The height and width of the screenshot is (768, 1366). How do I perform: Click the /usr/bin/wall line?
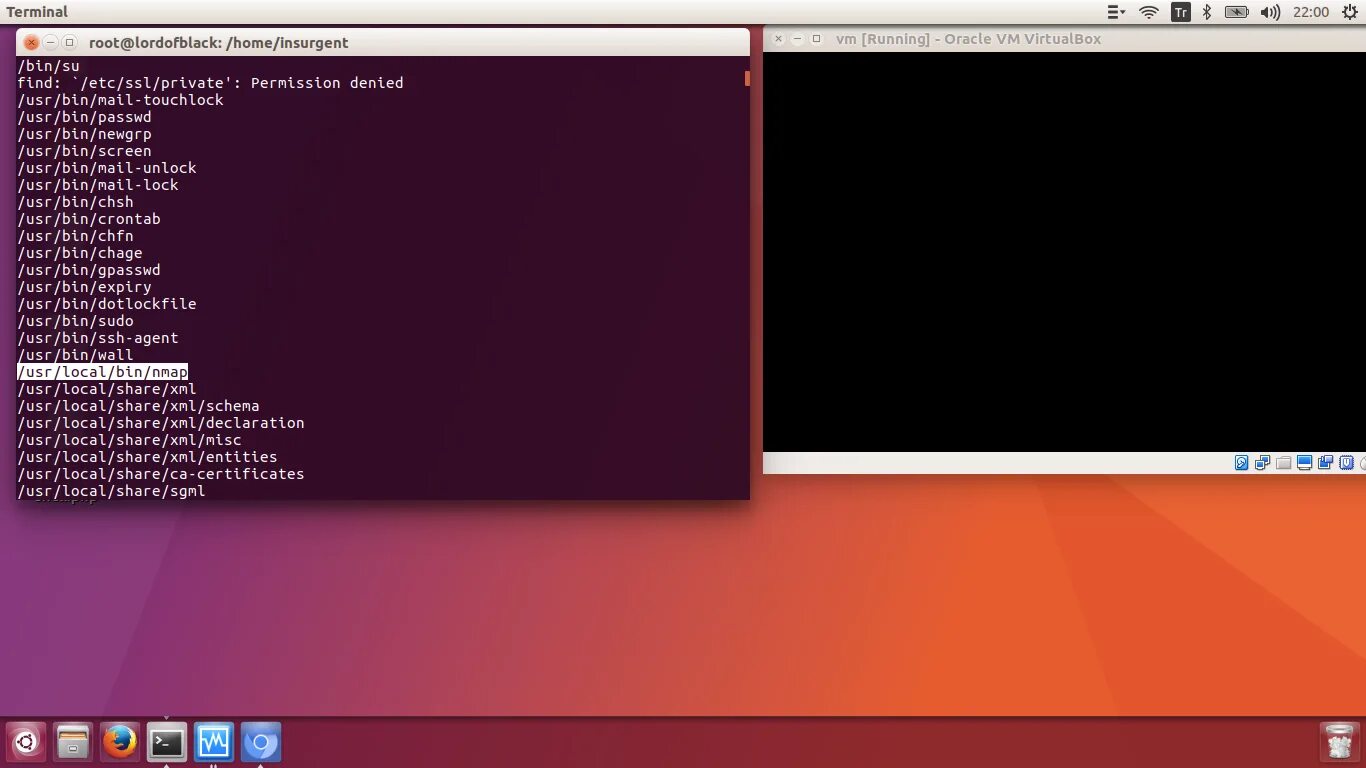[x=75, y=355]
